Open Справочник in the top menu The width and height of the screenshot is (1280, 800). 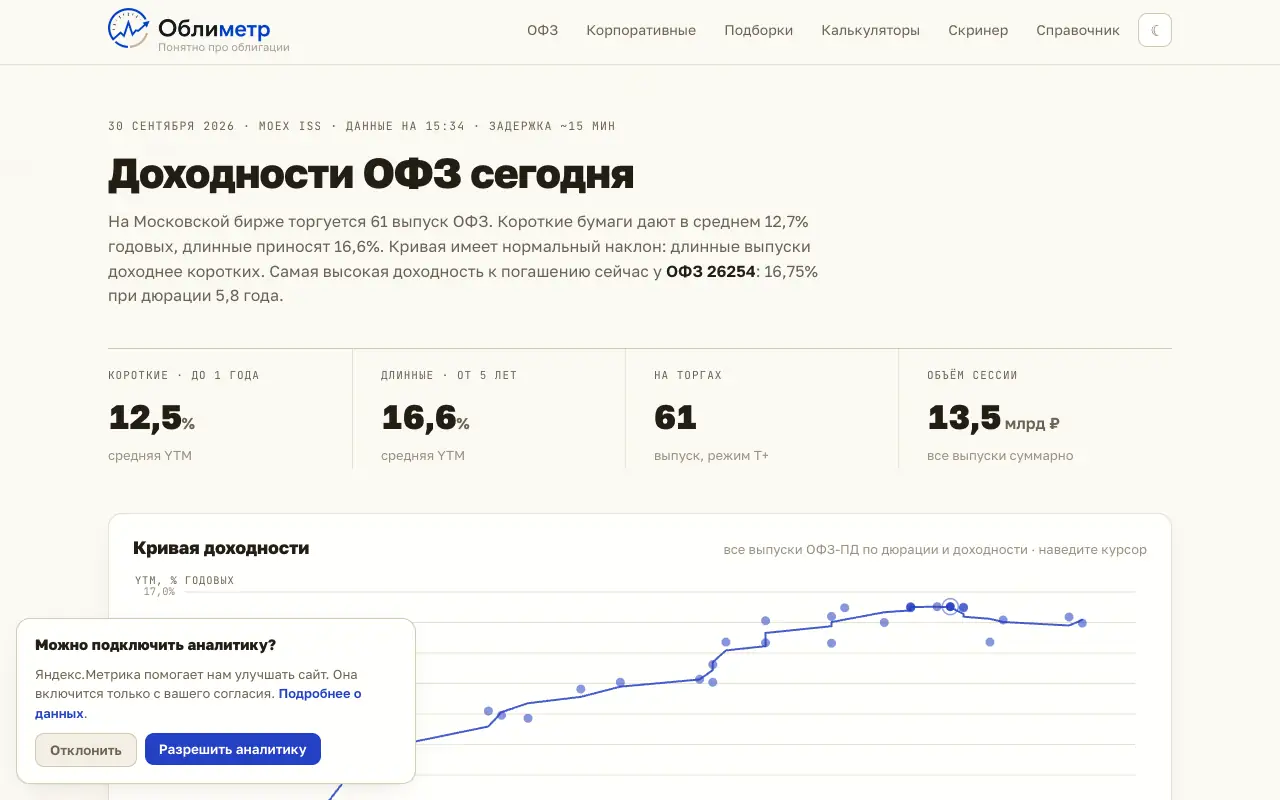pos(1078,30)
